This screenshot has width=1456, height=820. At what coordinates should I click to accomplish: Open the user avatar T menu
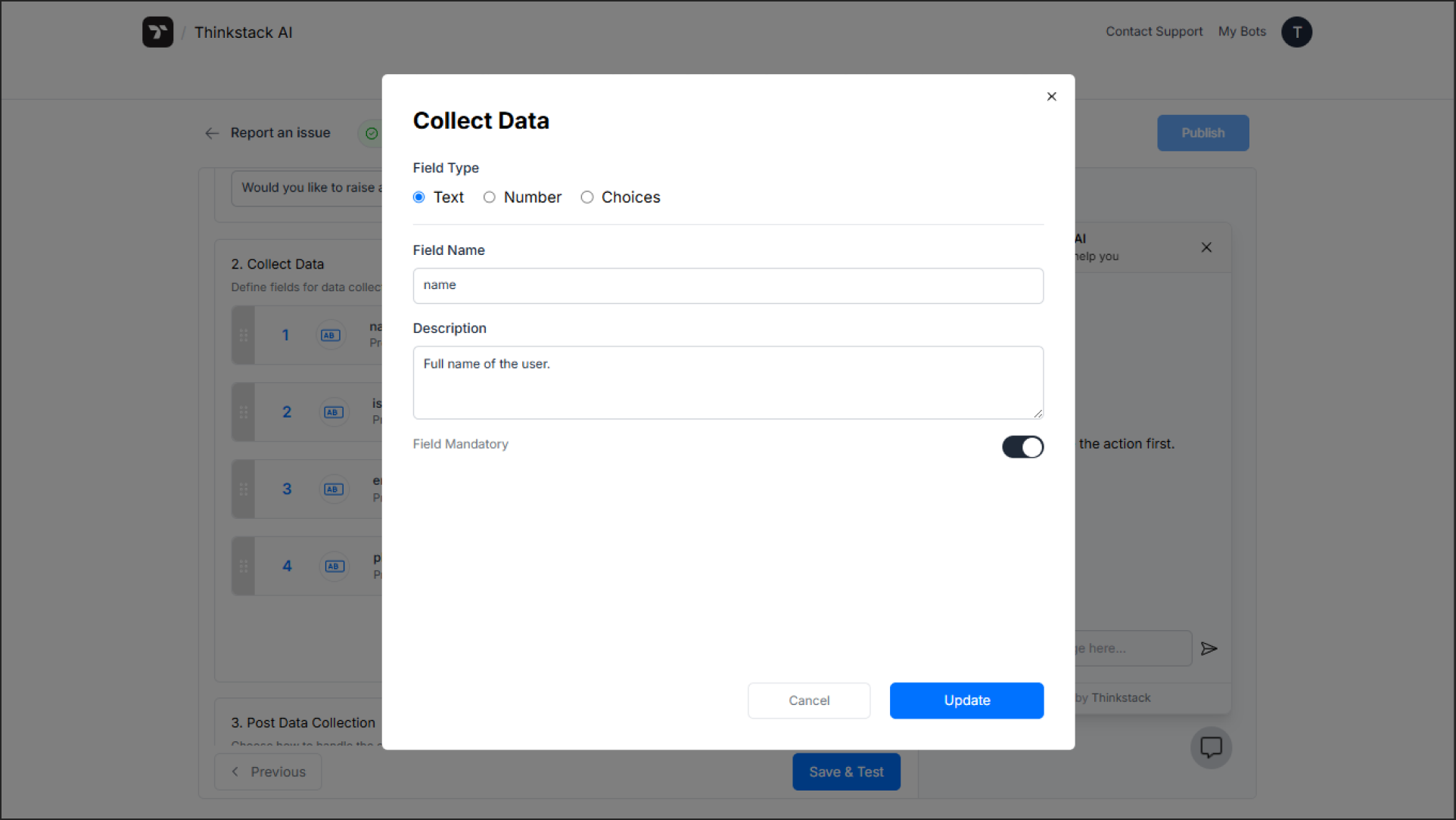click(1296, 32)
